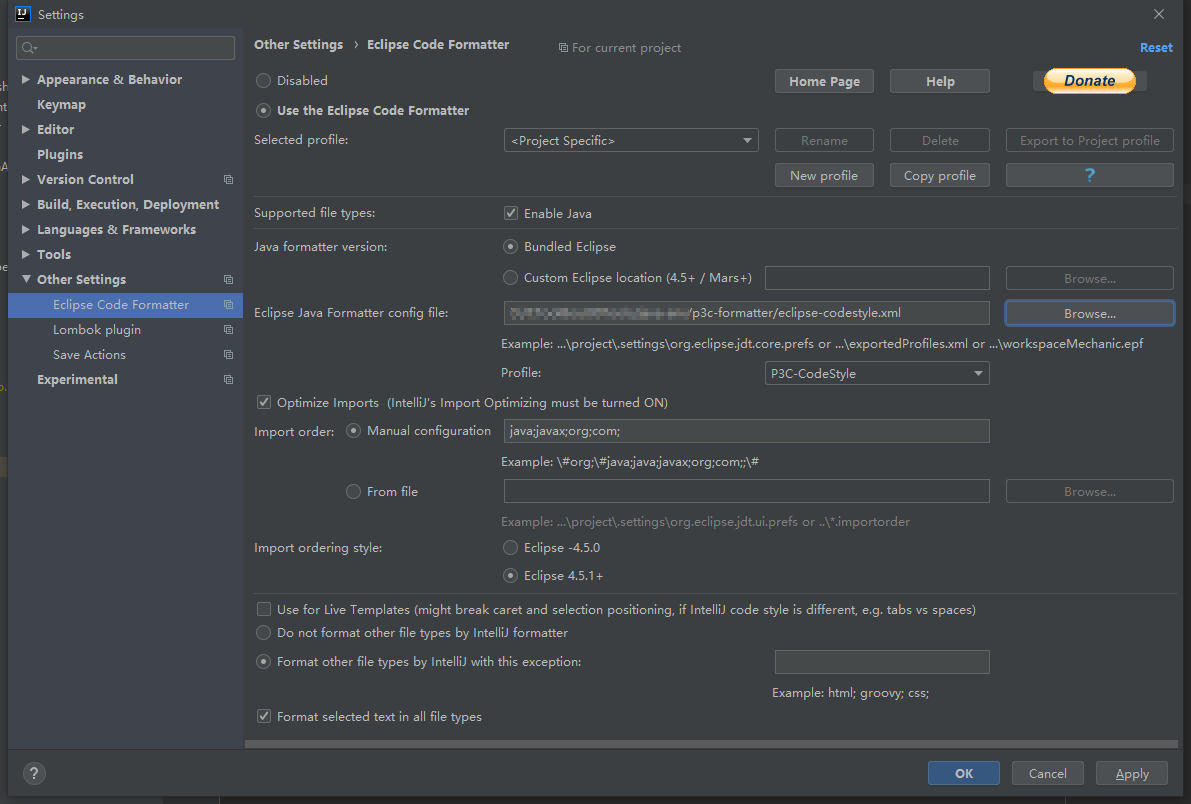The width and height of the screenshot is (1191, 804).
Task: Choose Bundled Eclipse formatter version
Action: point(510,247)
